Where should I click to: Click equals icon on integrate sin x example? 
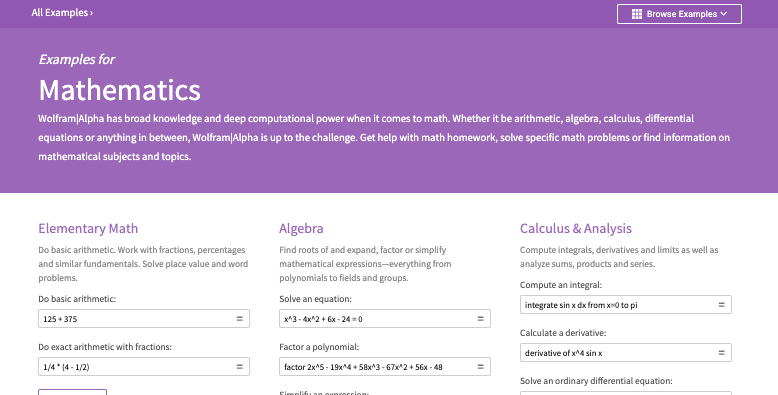click(x=721, y=305)
